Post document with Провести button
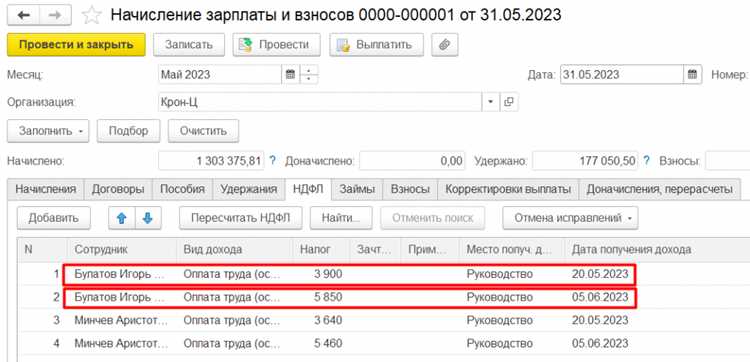 click(x=276, y=45)
